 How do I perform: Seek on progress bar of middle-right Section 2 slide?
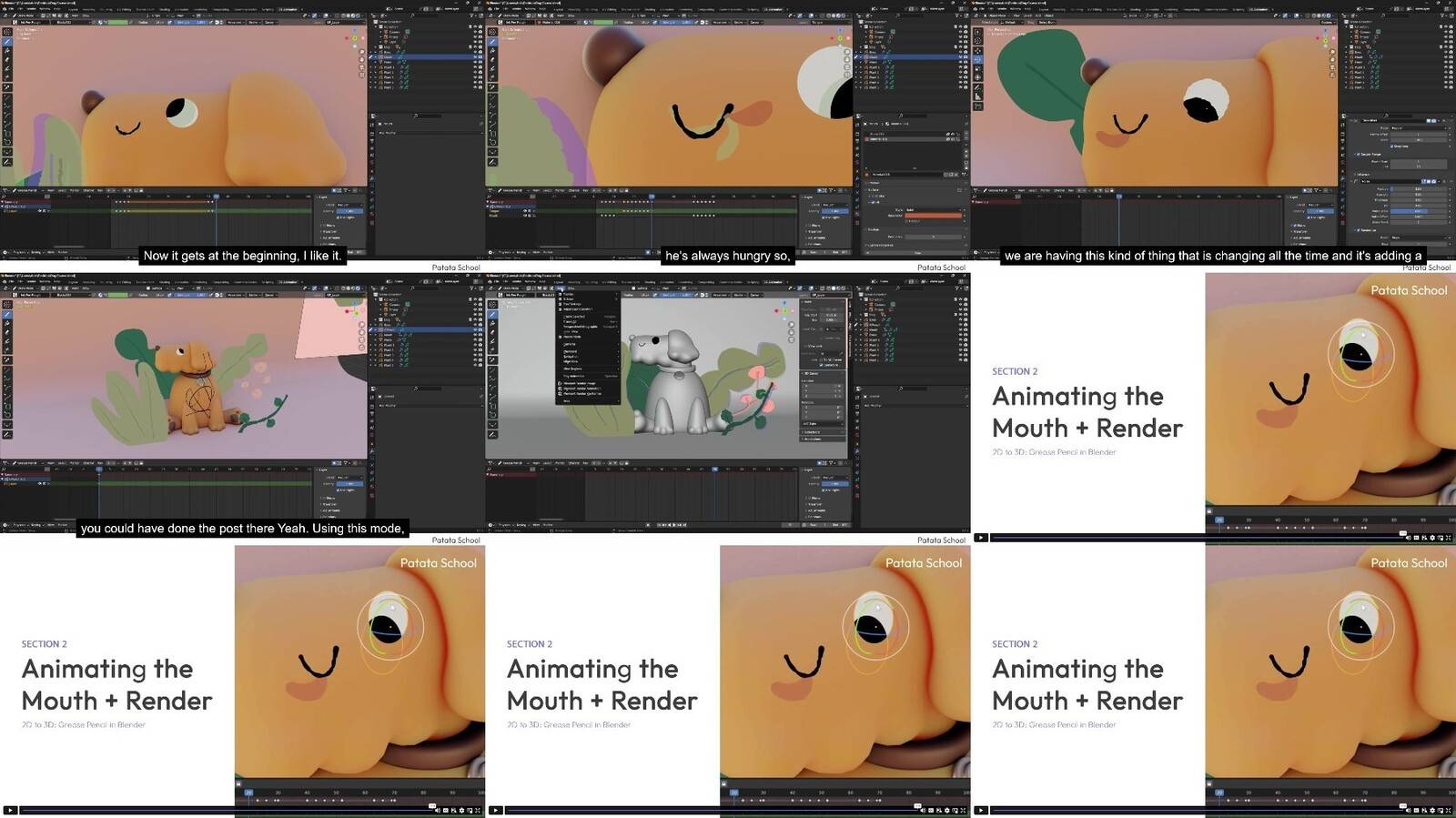(x=1198, y=537)
